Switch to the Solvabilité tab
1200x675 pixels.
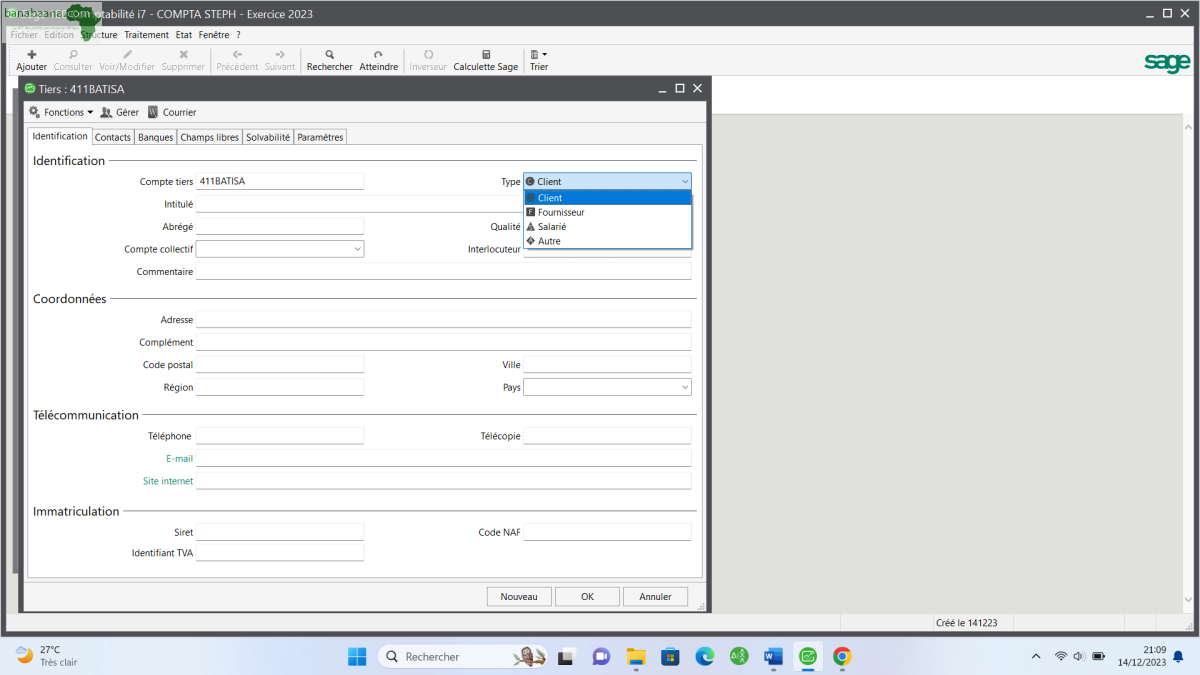(268, 137)
